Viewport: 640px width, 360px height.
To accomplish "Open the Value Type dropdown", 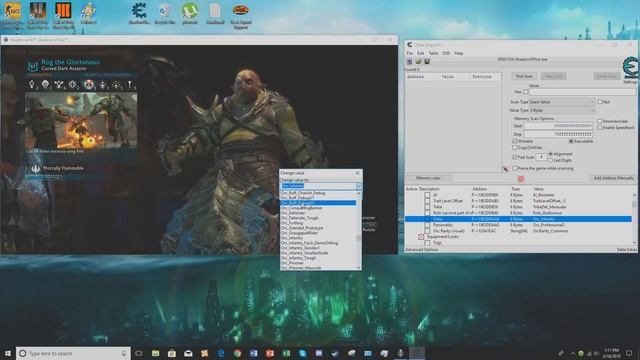I will 562,110.
